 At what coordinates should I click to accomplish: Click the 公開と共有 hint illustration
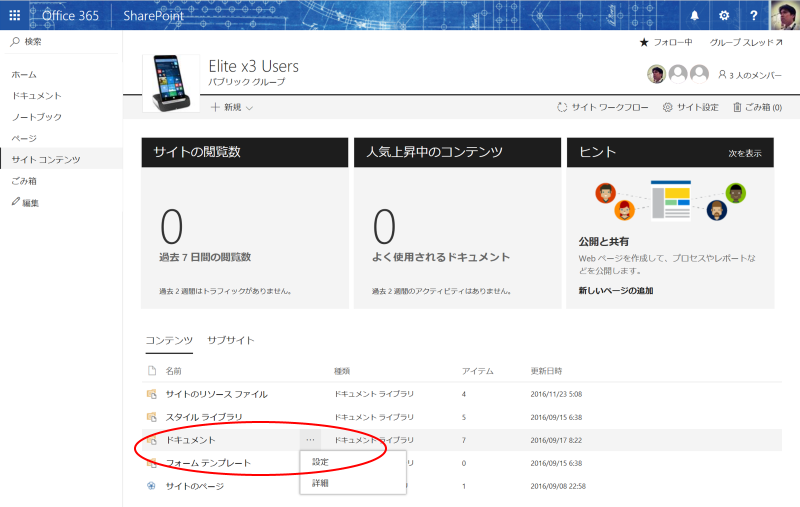point(670,200)
